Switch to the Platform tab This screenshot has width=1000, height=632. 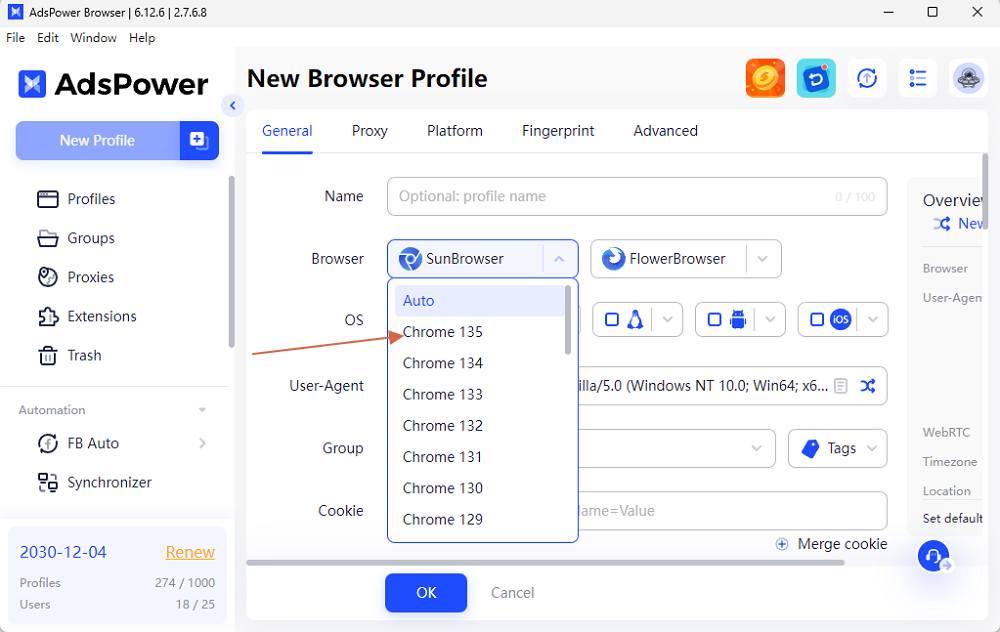coord(455,131)
